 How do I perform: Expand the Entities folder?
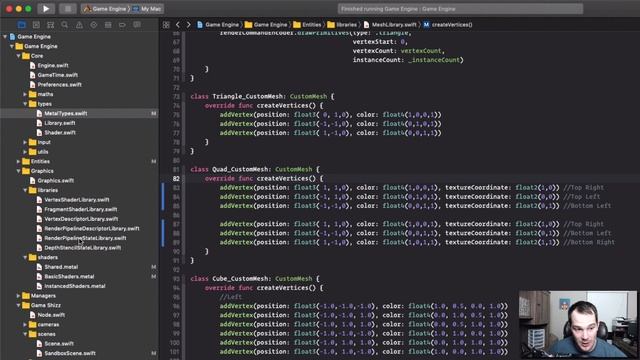(18, 161)
